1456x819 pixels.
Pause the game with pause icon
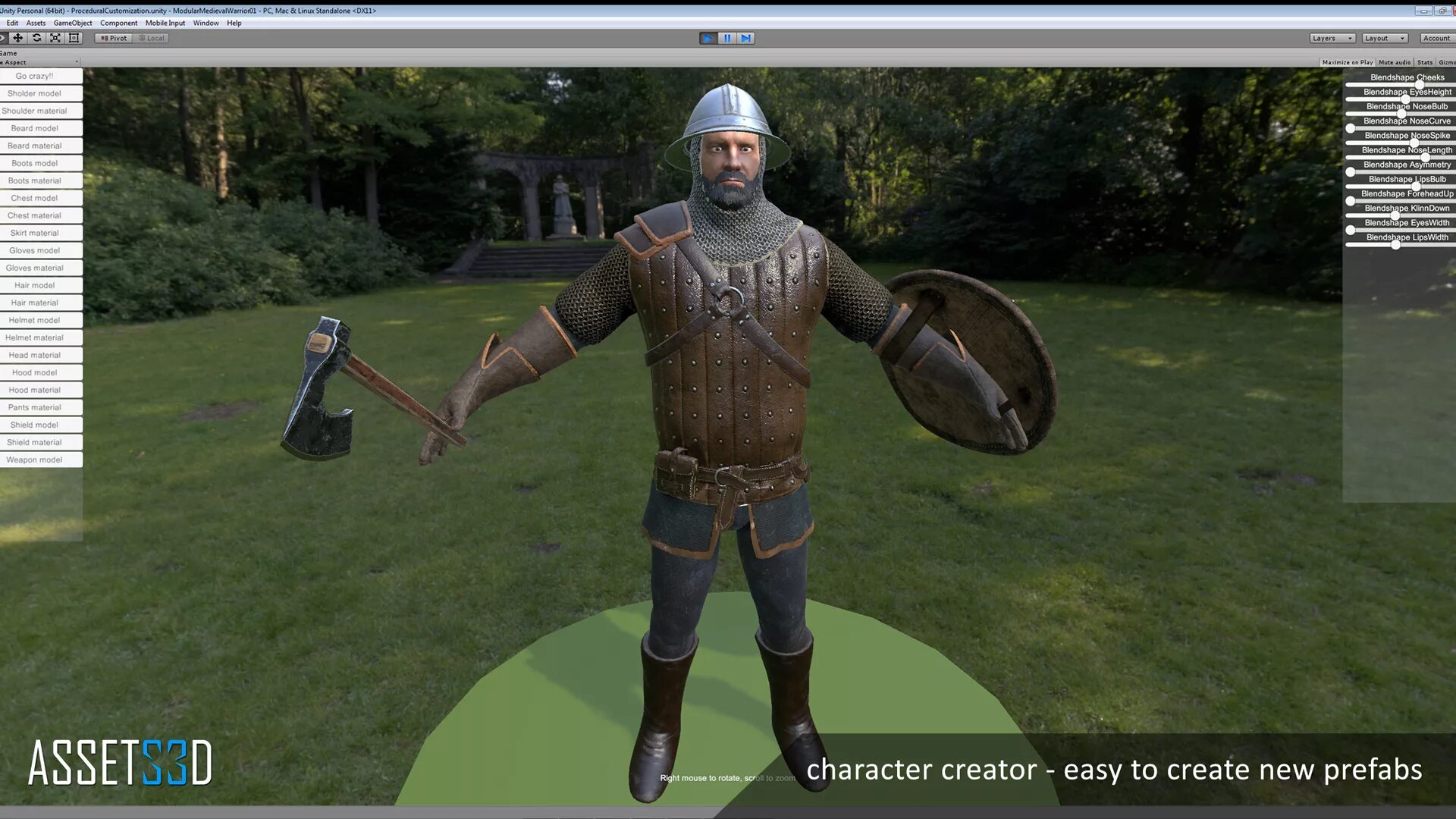[726, 38]
